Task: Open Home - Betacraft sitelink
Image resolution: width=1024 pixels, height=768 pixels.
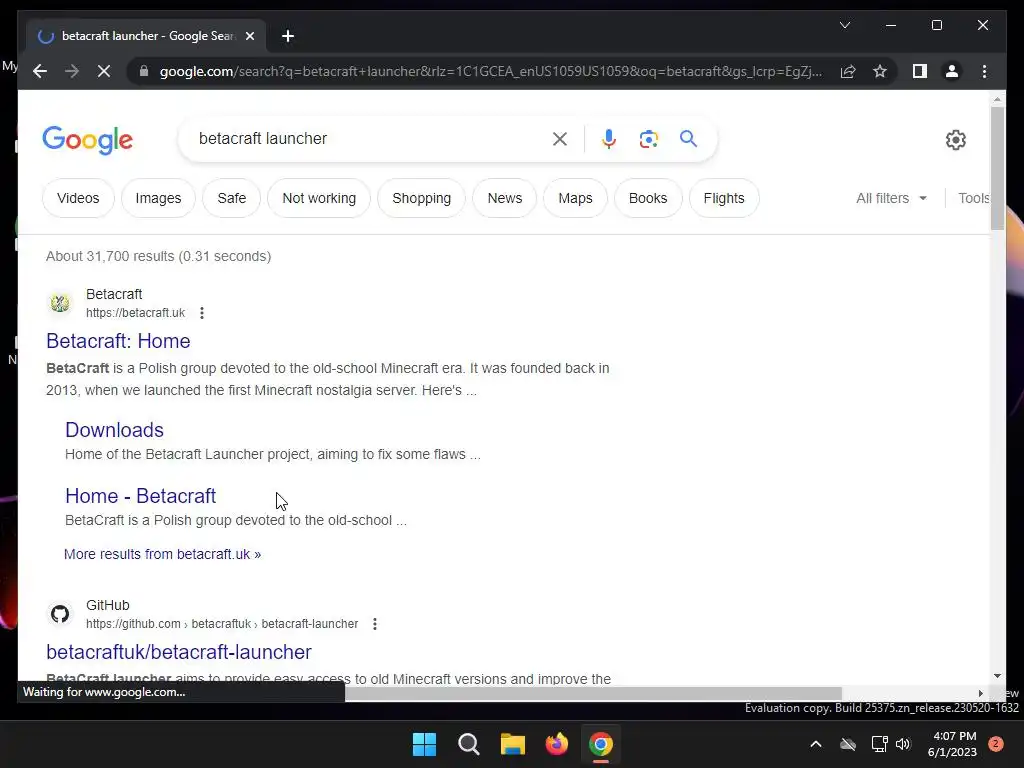Action: 140,496
